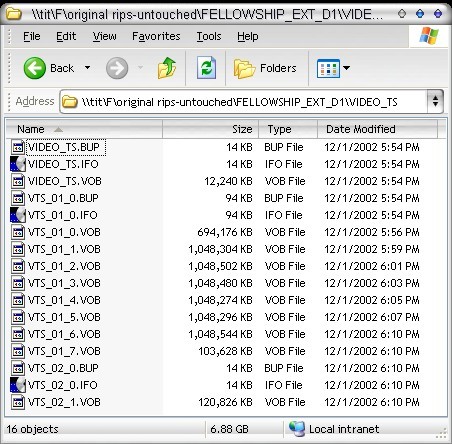452x444 pixels.
Task: Toggle the Folders pane button
Action: 265,68
